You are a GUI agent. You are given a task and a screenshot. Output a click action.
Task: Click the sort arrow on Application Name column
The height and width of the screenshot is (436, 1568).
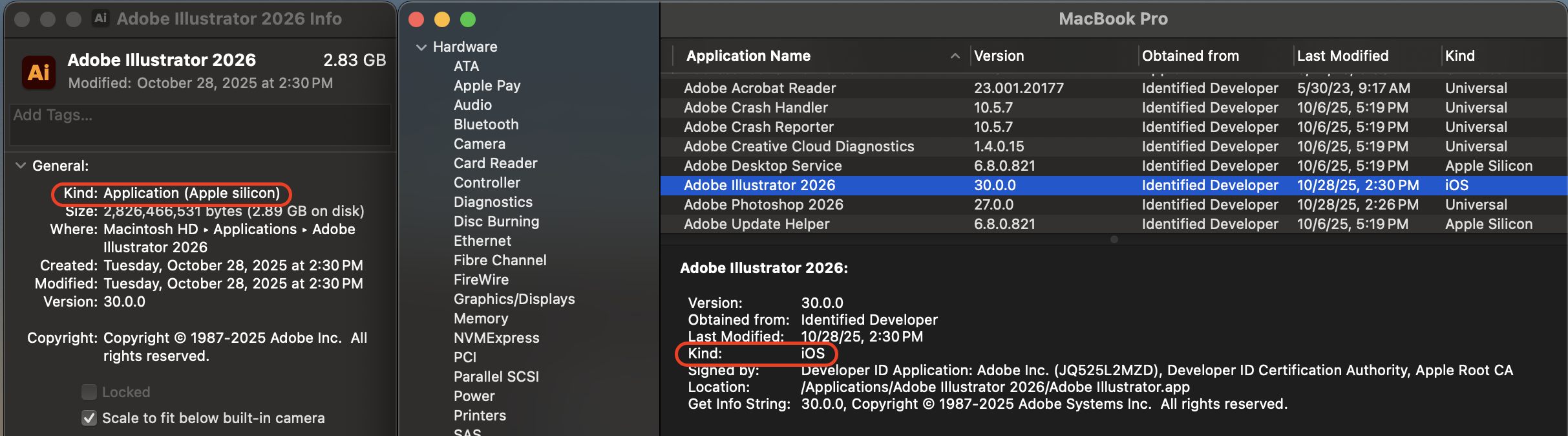point(955,56)
